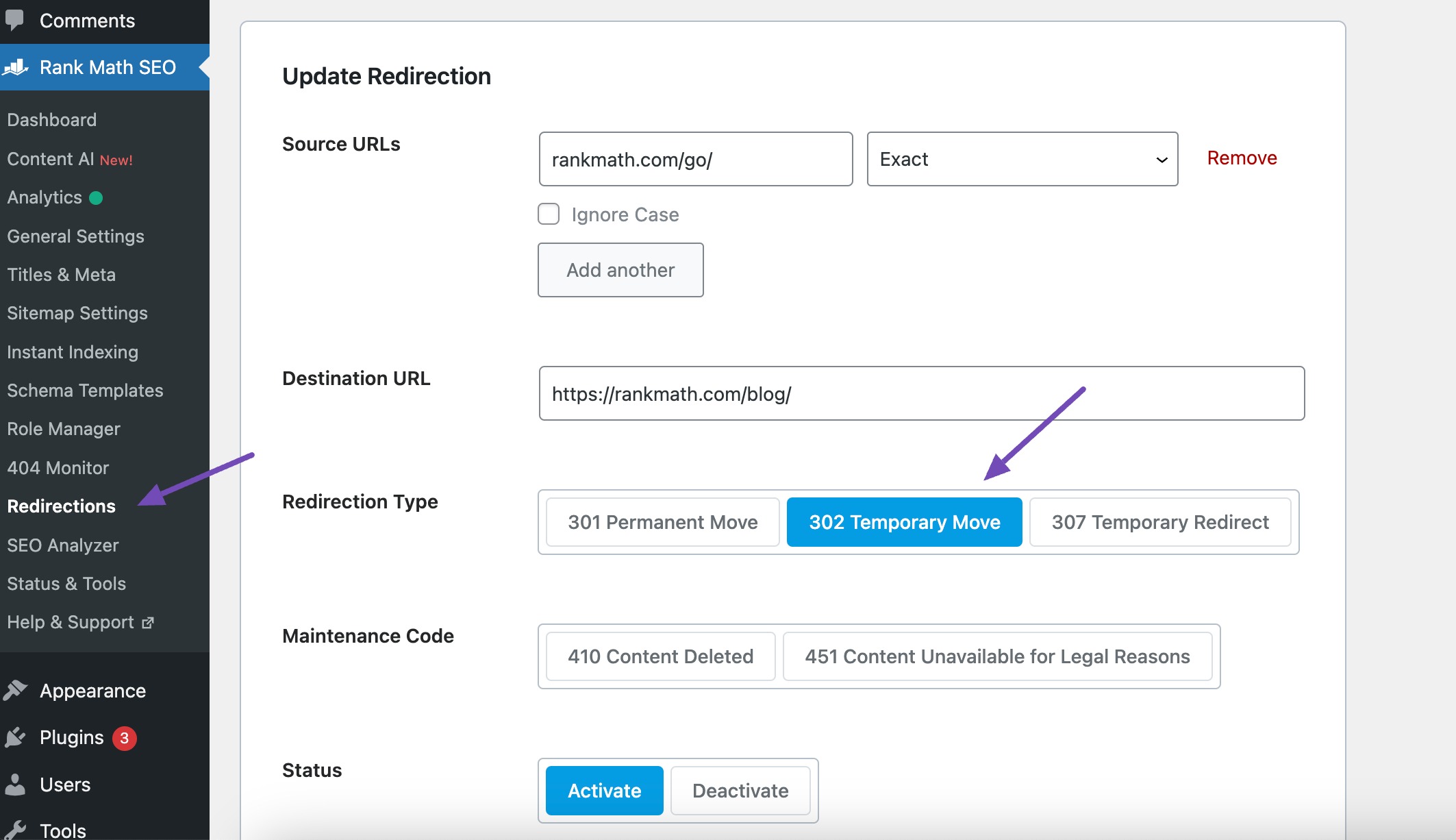Click the Update Redirection heading
1456x840 pixels.
tap(386, 76)
